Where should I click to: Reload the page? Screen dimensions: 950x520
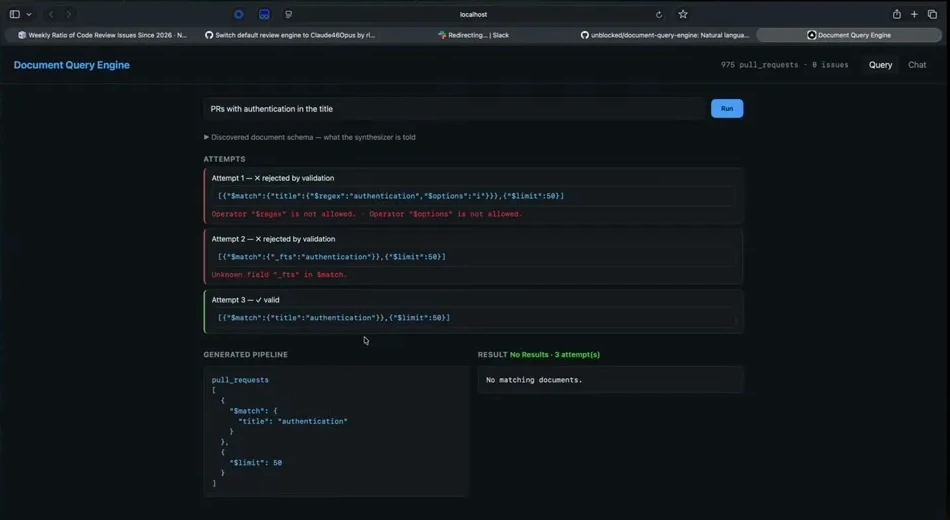tap(659, 15)
